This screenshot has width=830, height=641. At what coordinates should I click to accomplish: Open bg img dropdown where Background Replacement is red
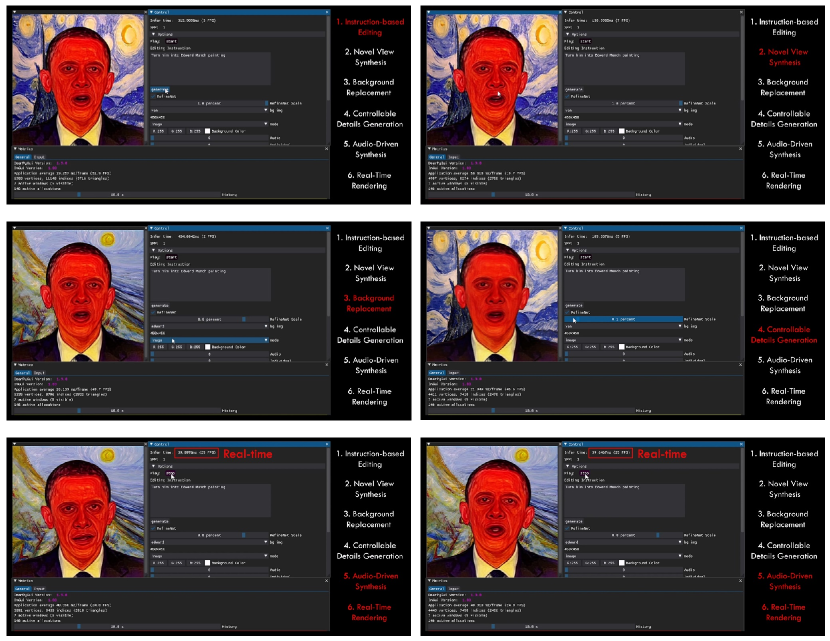tap(209, 326)
